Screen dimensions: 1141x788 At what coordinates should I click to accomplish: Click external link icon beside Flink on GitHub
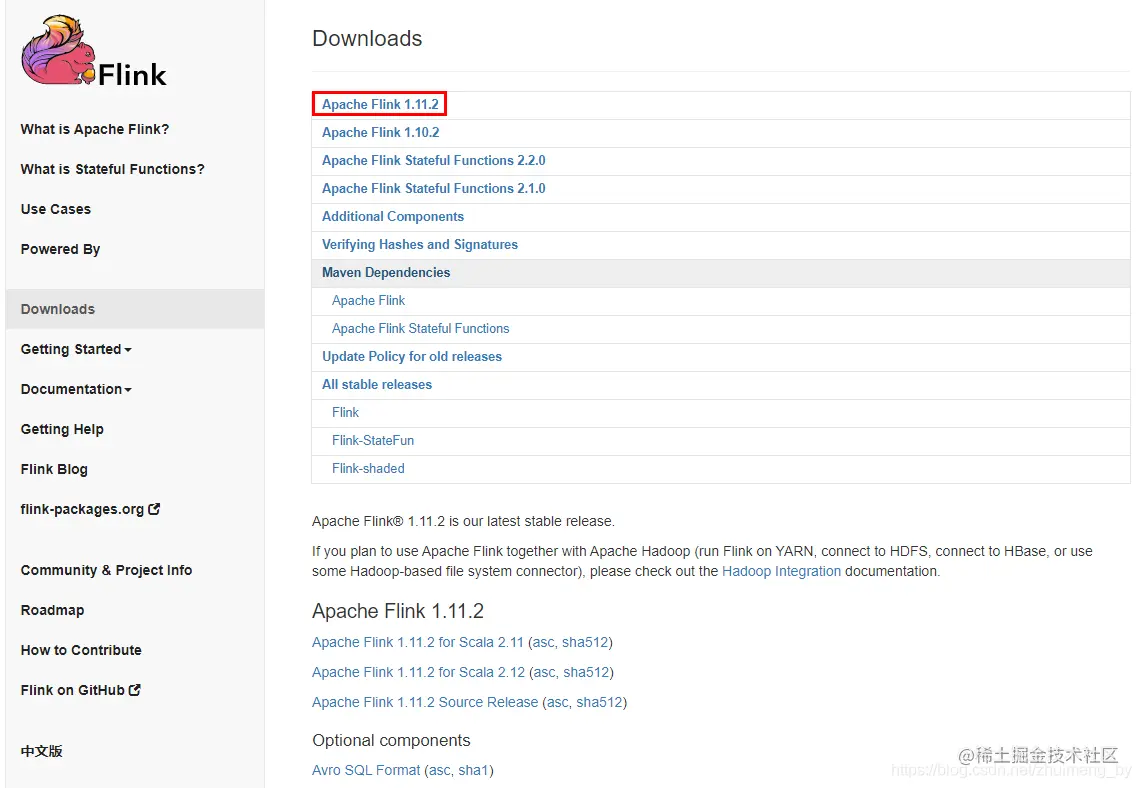tap(135, 690)
